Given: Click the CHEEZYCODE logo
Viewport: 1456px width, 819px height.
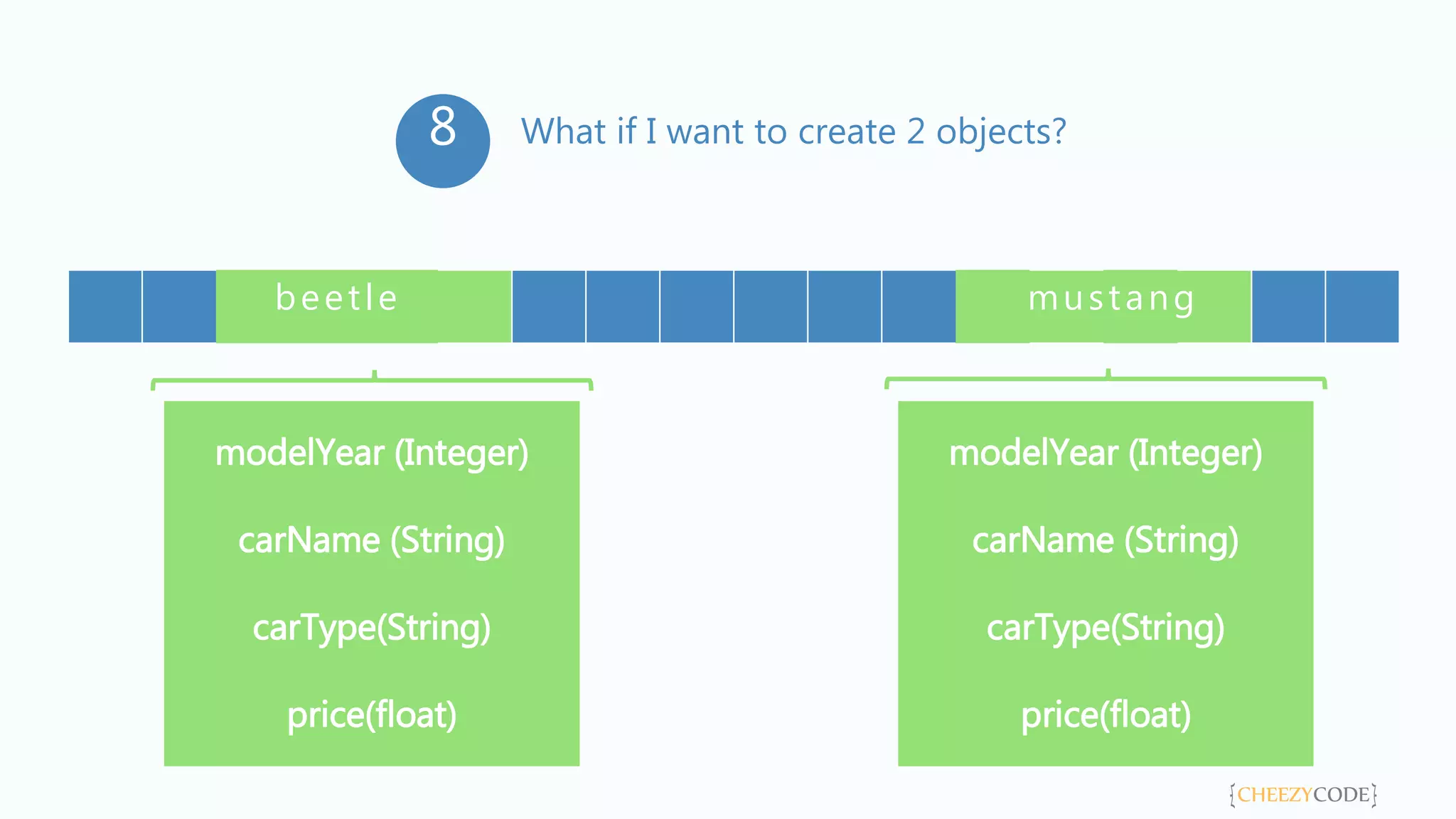Looking at the screenshot, I should [x=1303, y=794].
